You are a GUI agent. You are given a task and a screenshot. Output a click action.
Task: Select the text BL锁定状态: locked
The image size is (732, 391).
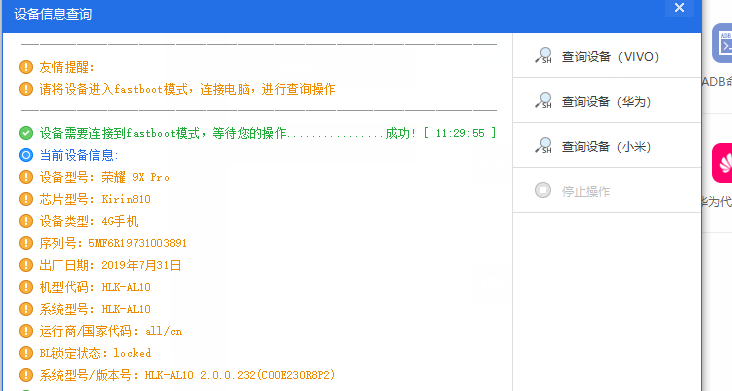click(x=95, y=353)
